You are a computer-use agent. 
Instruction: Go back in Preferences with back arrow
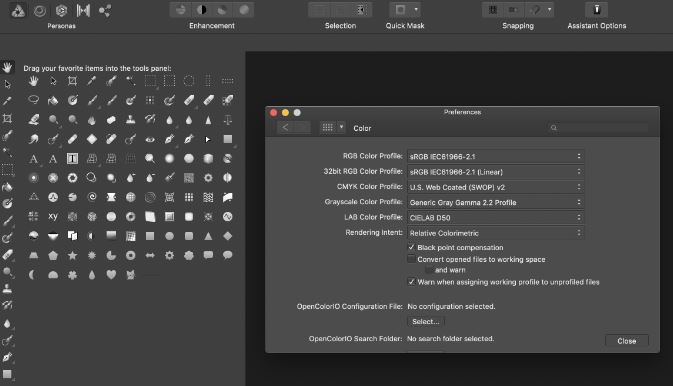pyautogui.click(x=285, y=128)
